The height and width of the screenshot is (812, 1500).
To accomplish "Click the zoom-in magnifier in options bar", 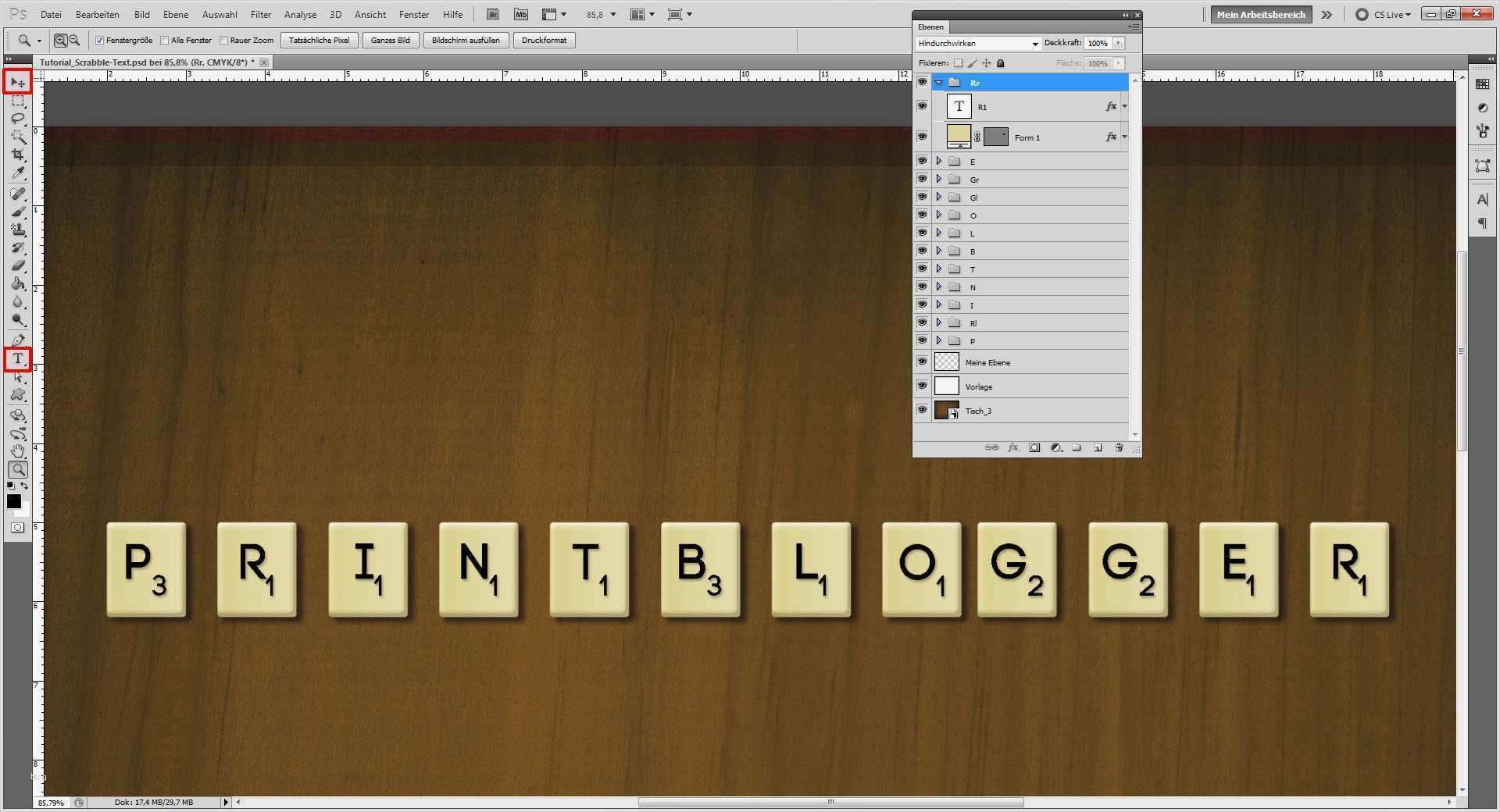I will click(60, 40).
